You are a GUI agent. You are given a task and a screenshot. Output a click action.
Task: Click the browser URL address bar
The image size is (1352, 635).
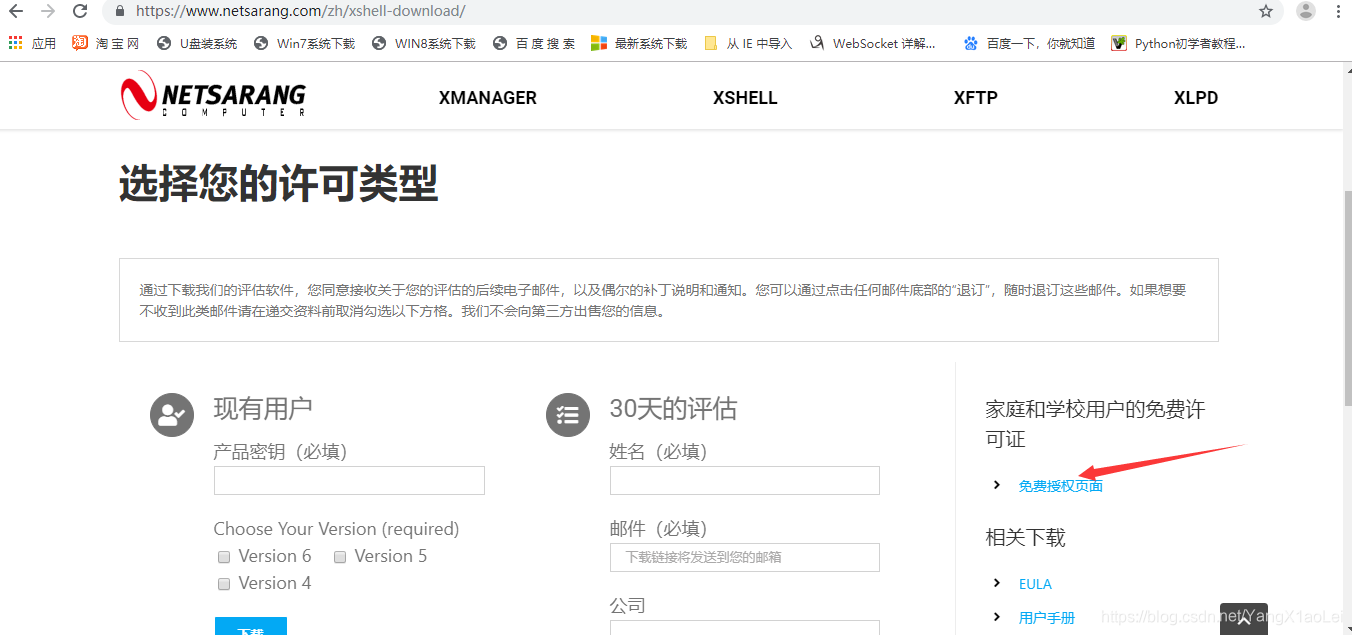(x=690, y=12)
